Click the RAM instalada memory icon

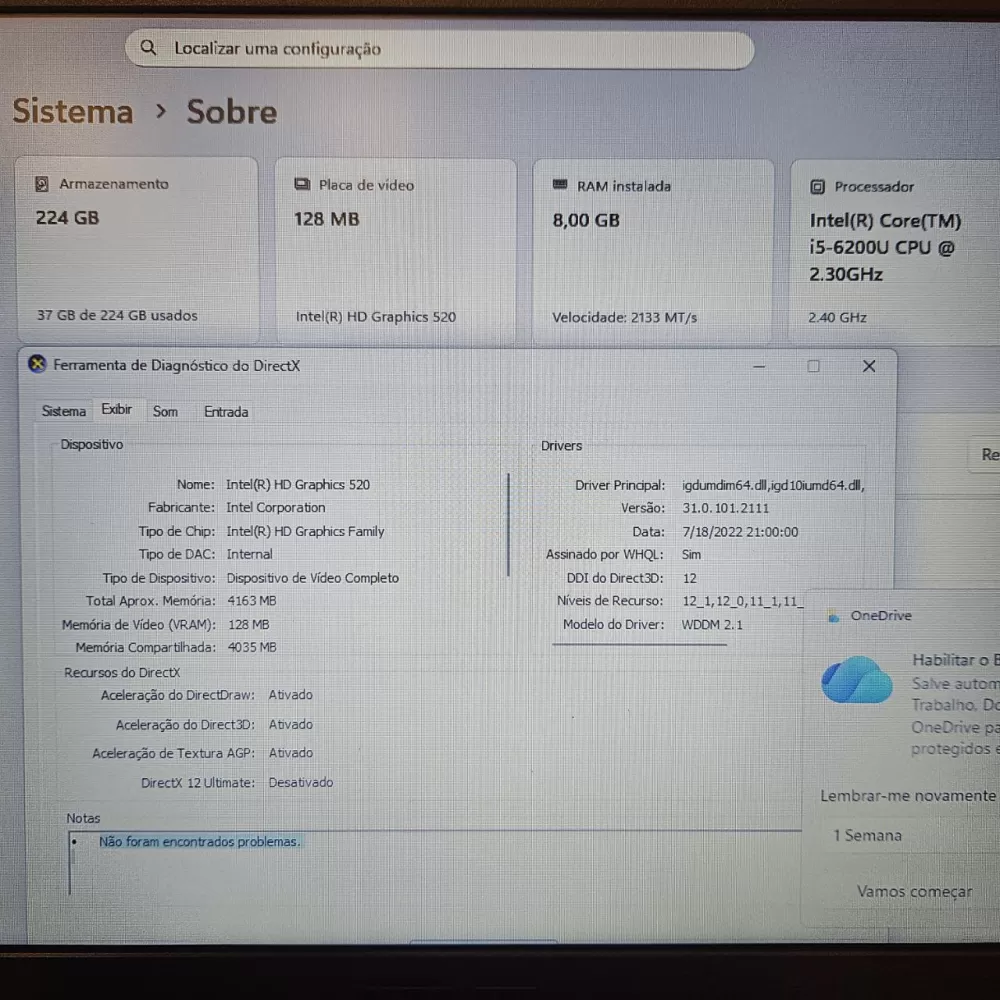(560, 186)
